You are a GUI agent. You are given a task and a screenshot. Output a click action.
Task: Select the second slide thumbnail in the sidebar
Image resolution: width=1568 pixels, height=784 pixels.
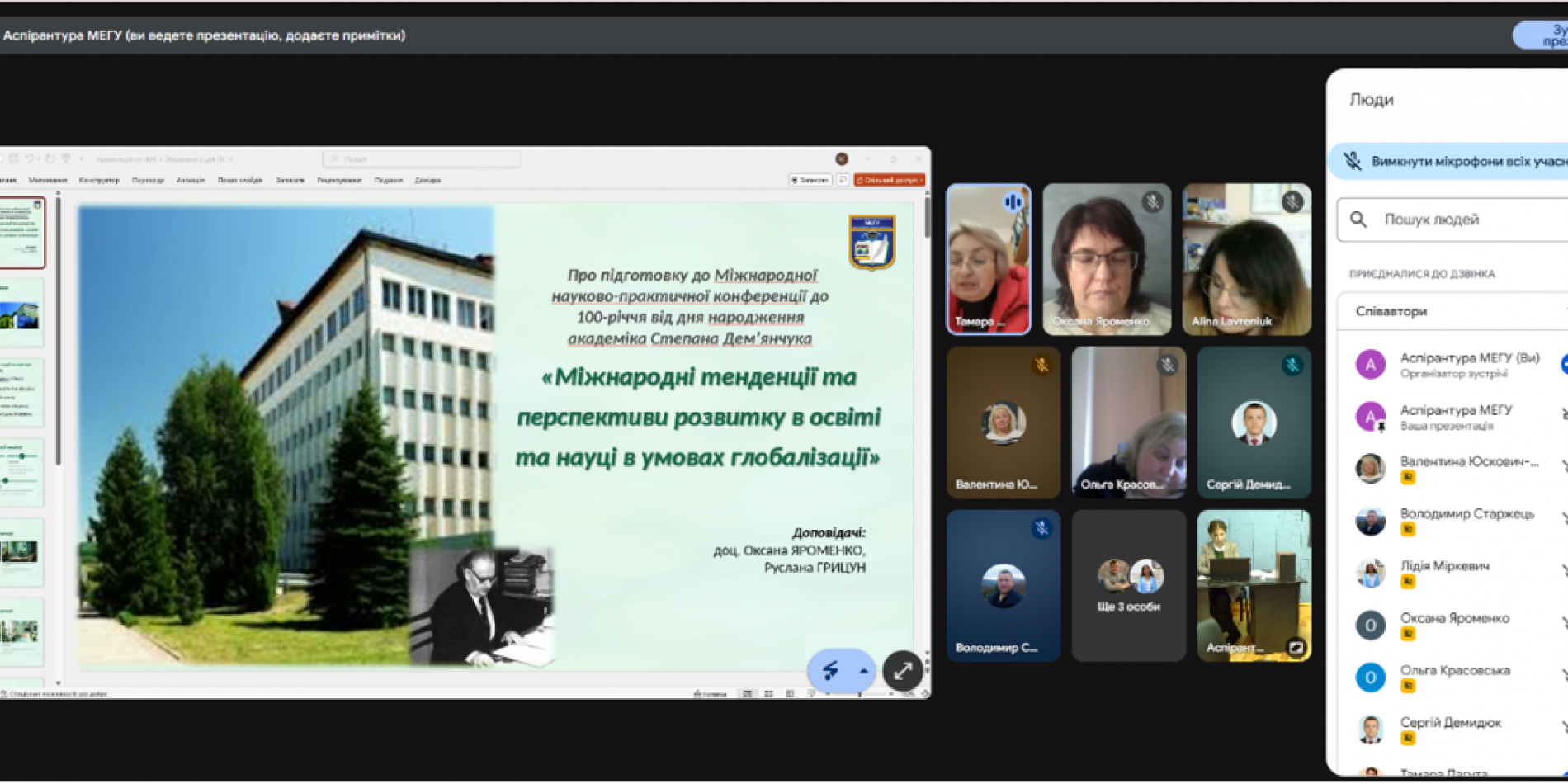pyautogui.click(x=21, y=314)
